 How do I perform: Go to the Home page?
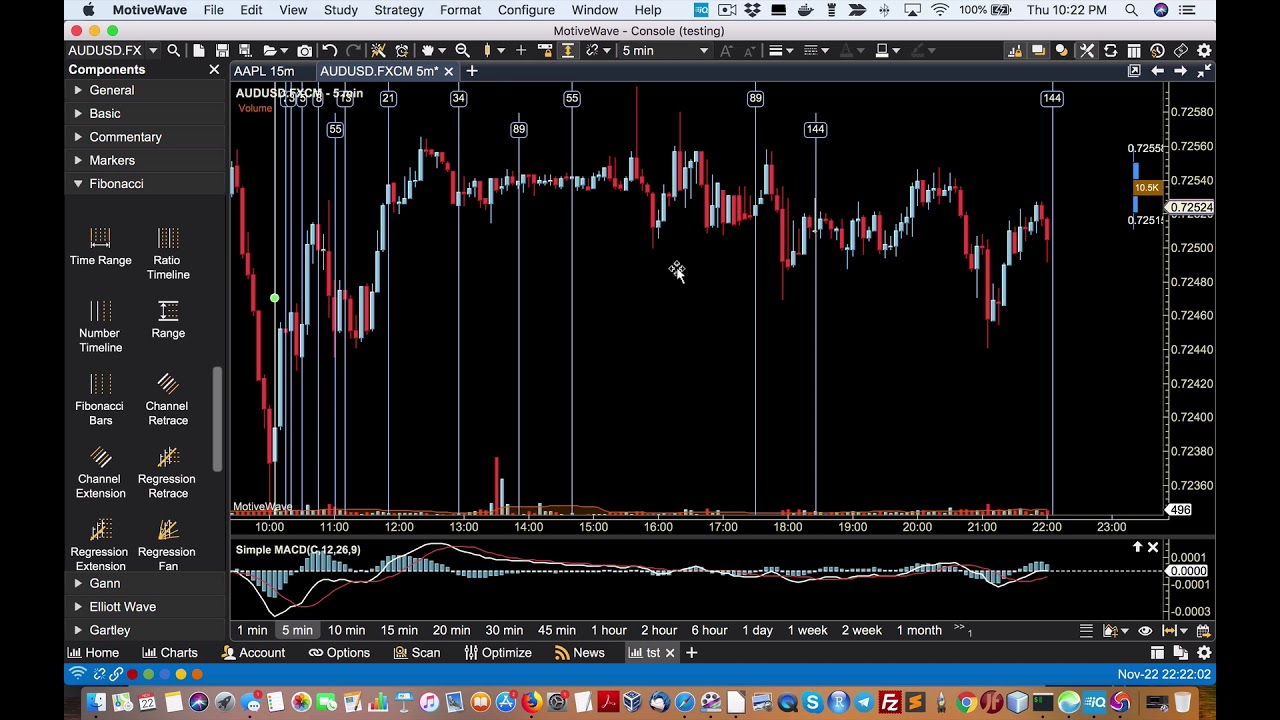[93, 652]
